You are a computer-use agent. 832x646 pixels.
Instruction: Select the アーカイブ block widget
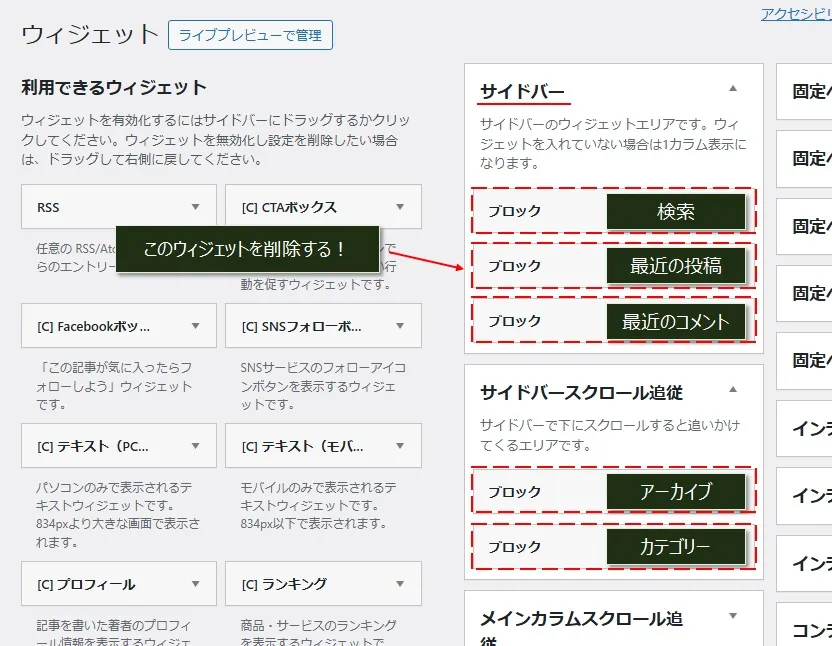tap(613, 492)
